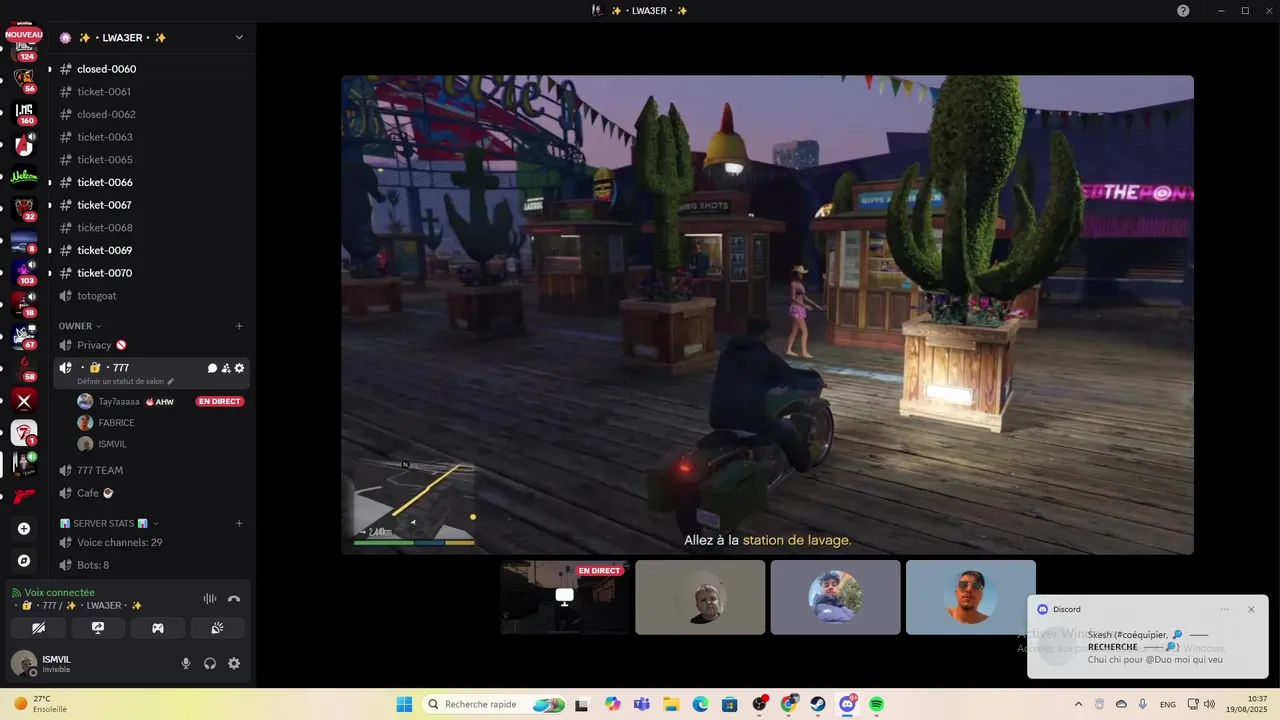Disconnect from voice with phone icon
1280x720 pixels.
(234, 599)
